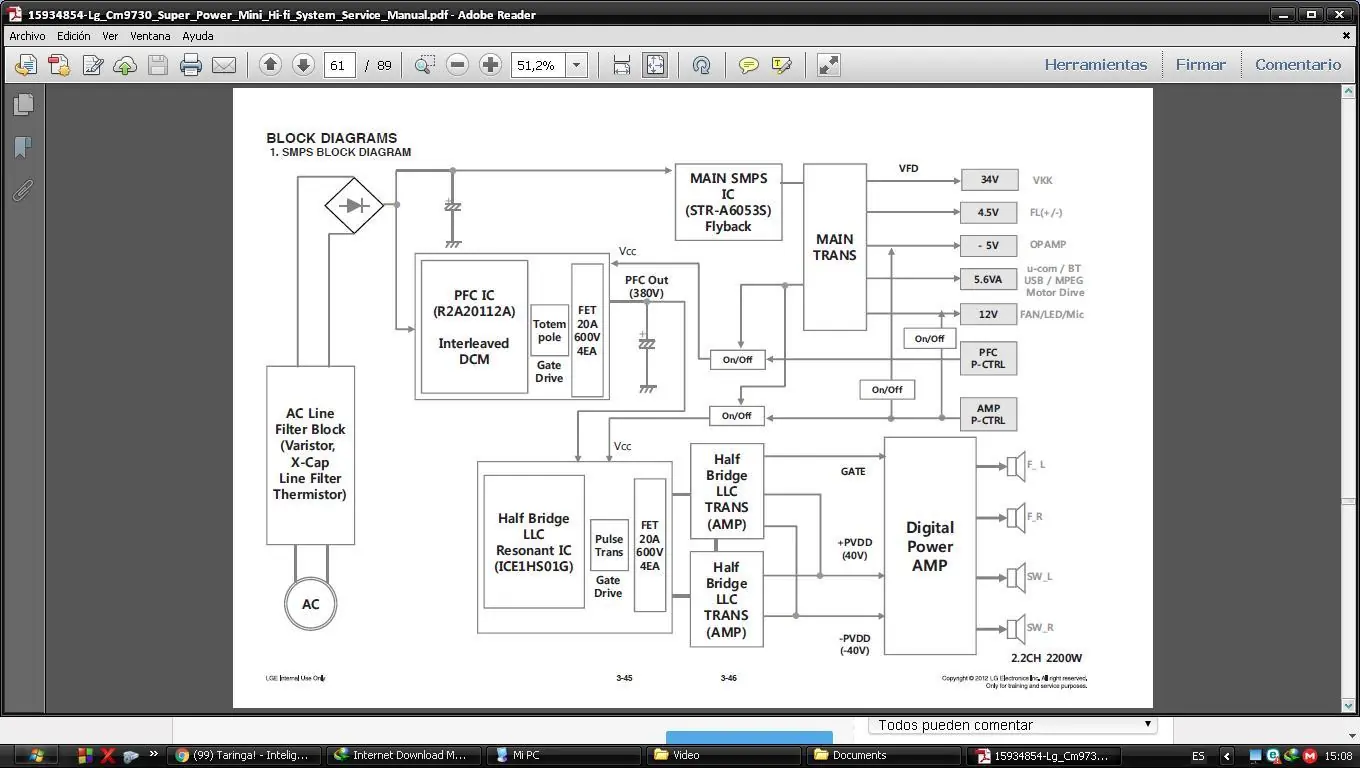Screen dimensions: 1360x768
Task: Open the Archivo menu
Action: click(x=28, y=36)
